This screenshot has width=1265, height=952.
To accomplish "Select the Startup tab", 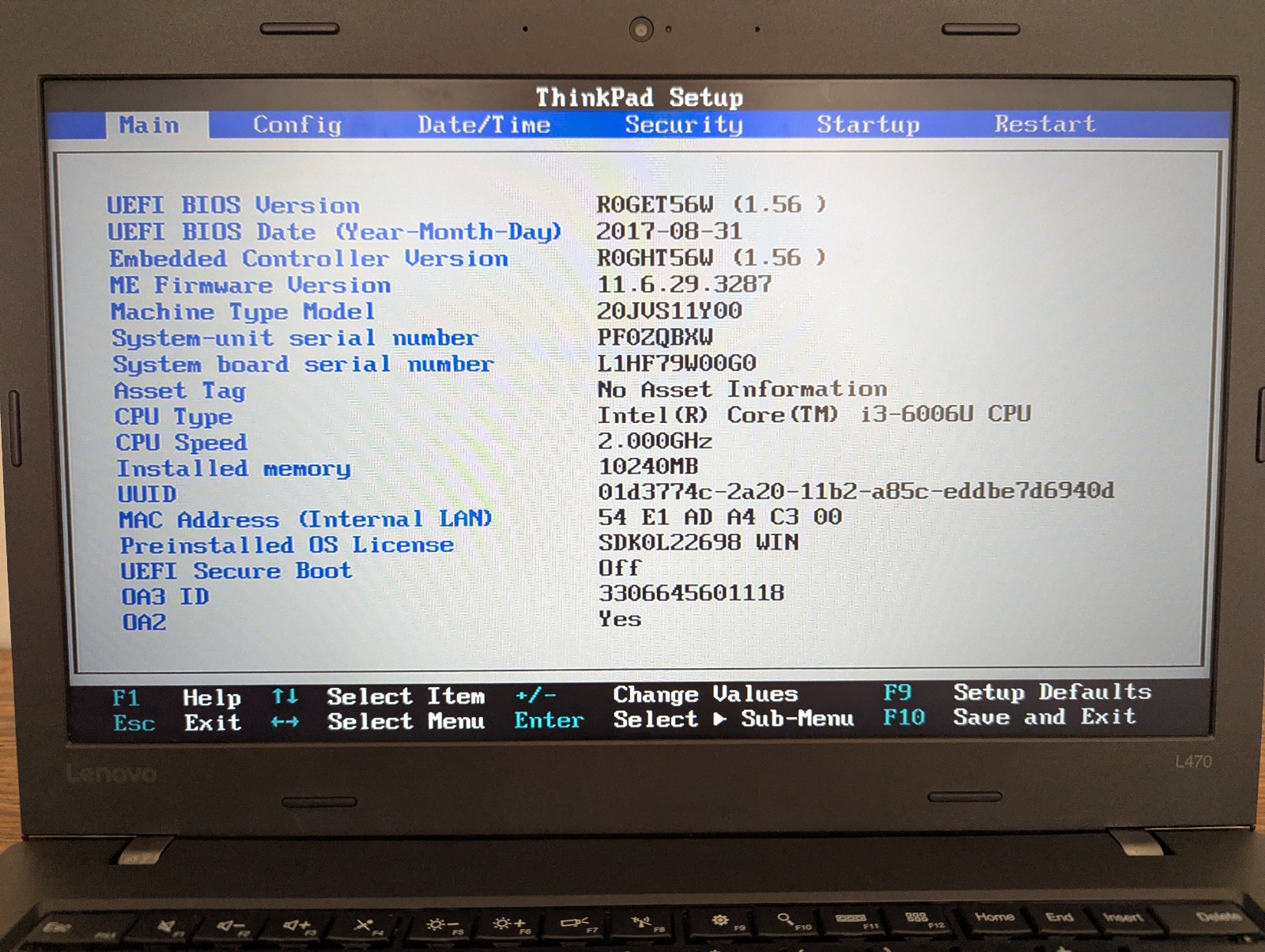I will [868, 125].
